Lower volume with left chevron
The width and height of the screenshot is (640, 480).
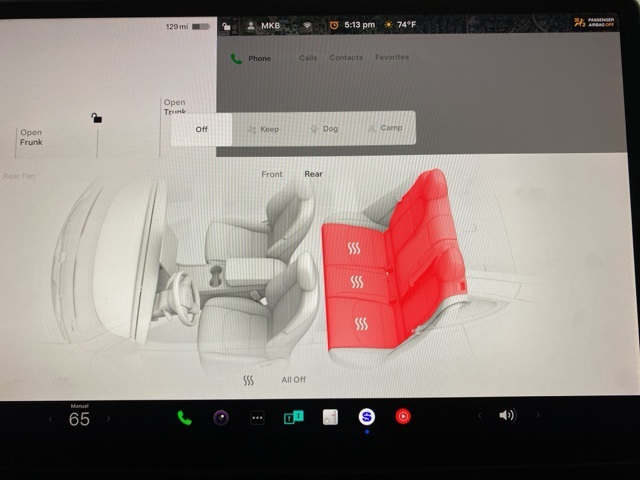coord(479,415)
